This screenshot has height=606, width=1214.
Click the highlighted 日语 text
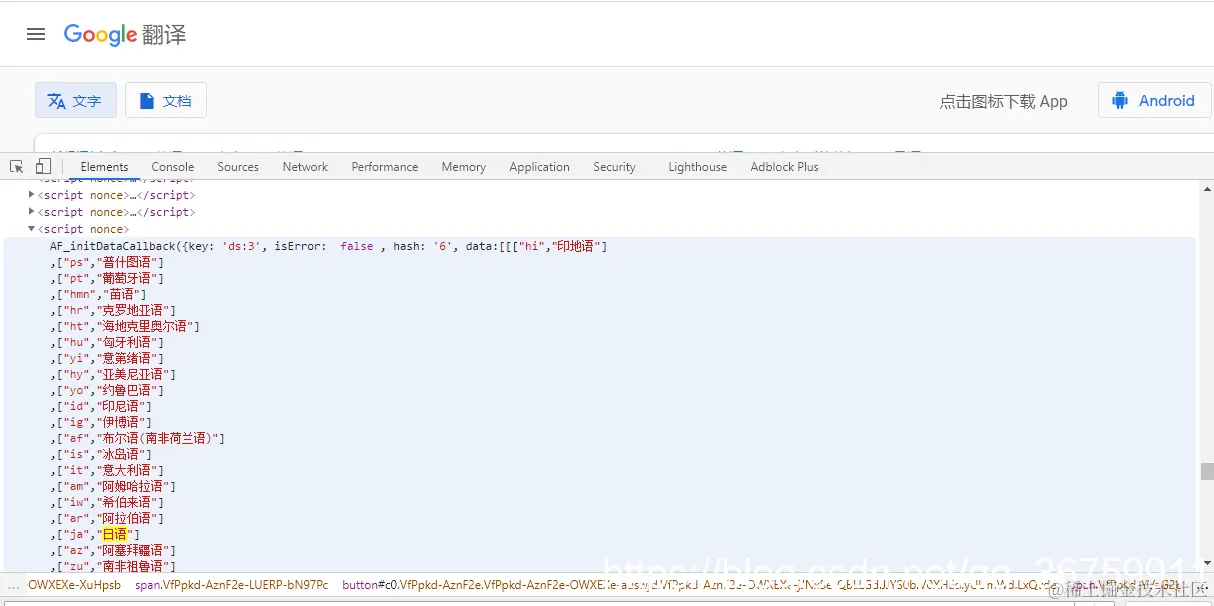115,534
